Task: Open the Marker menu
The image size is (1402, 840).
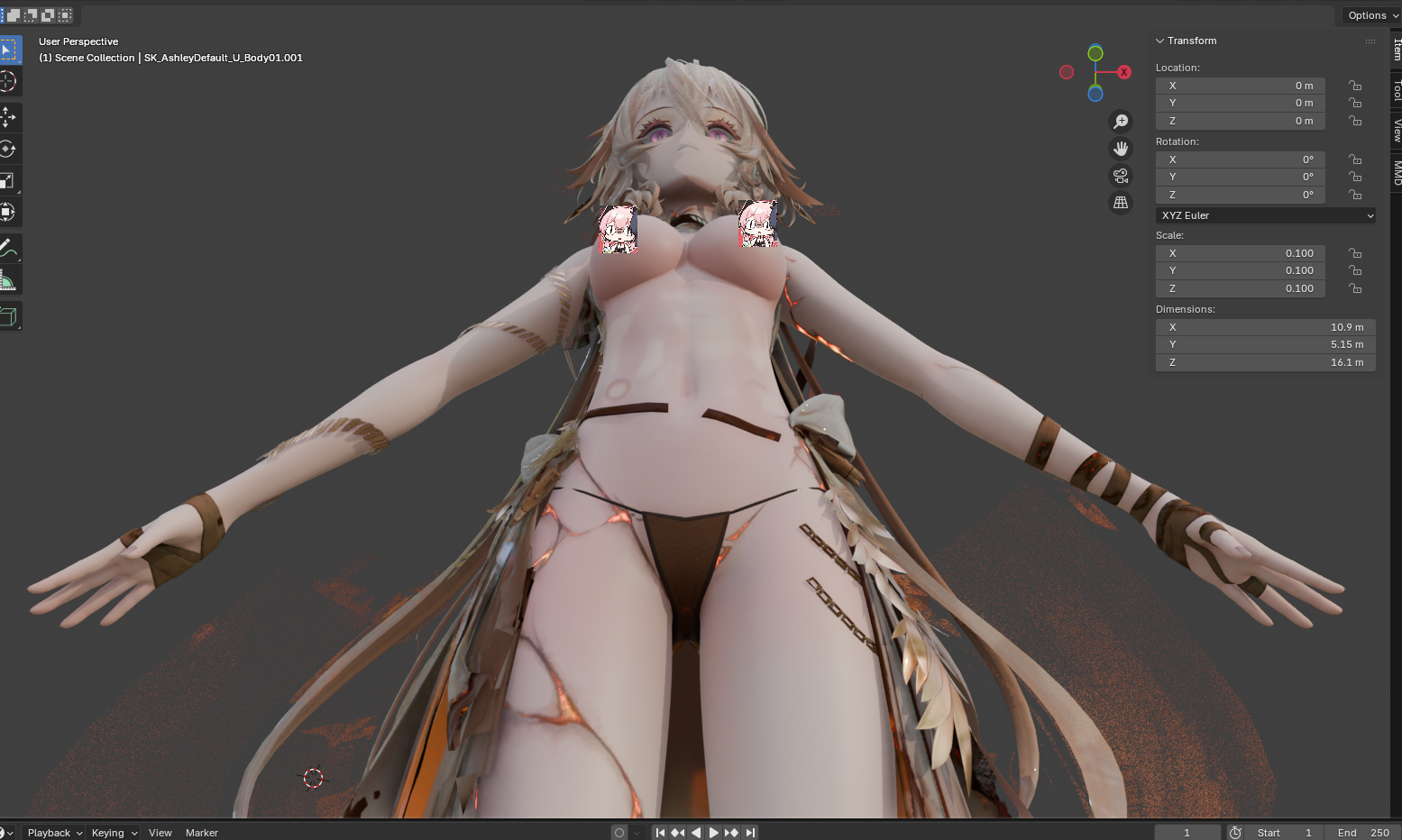Action: tap(202, 833)
